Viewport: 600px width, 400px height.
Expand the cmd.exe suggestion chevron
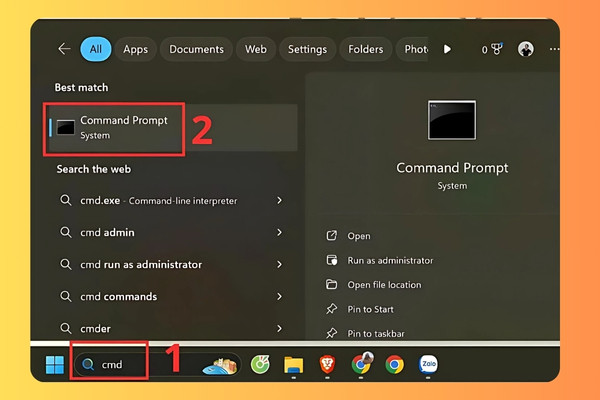(279, 200)
